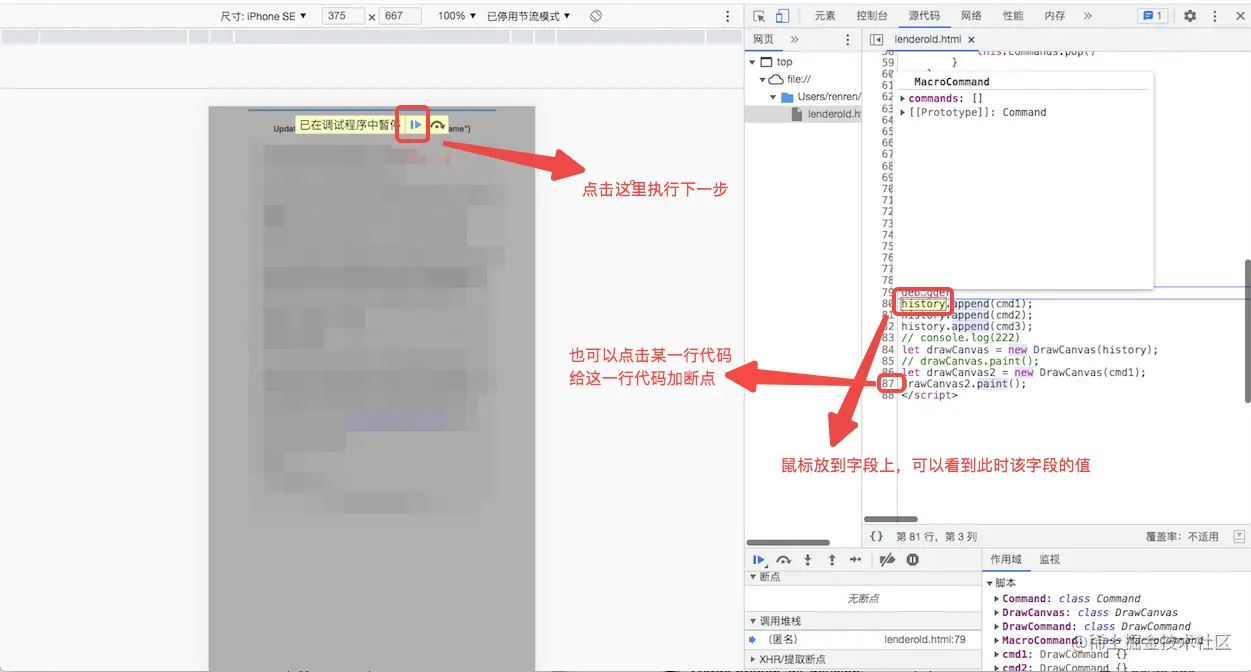Open the device size iPhone SE dropdown
The image size is (1251, 672).
(262, 16)
